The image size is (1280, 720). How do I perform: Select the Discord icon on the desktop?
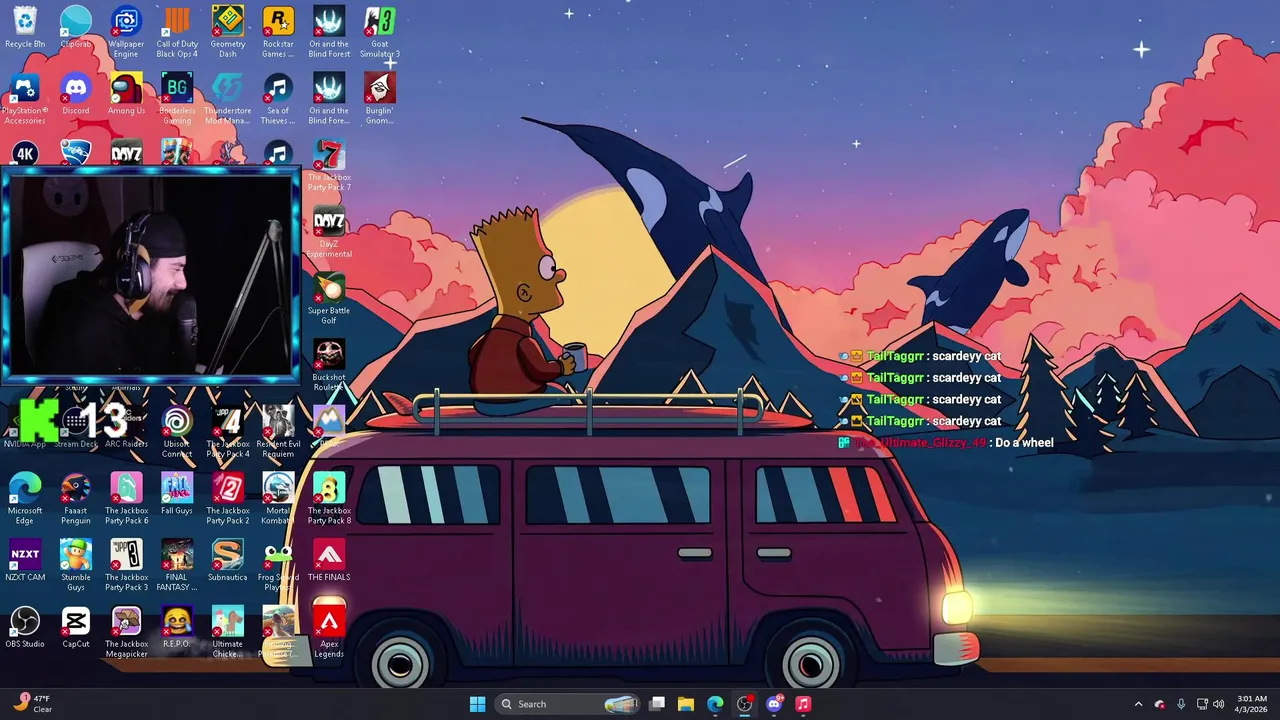tap(76, 95)
